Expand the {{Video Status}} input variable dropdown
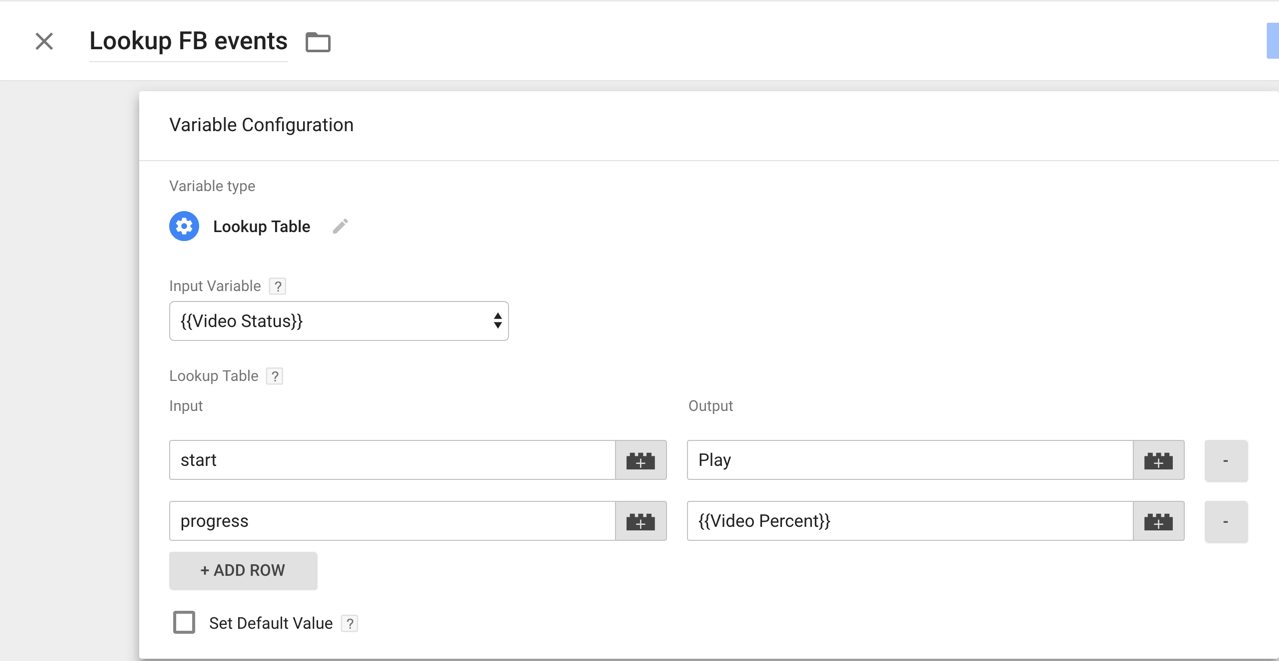1279x661 pixels. click(339, 322)
